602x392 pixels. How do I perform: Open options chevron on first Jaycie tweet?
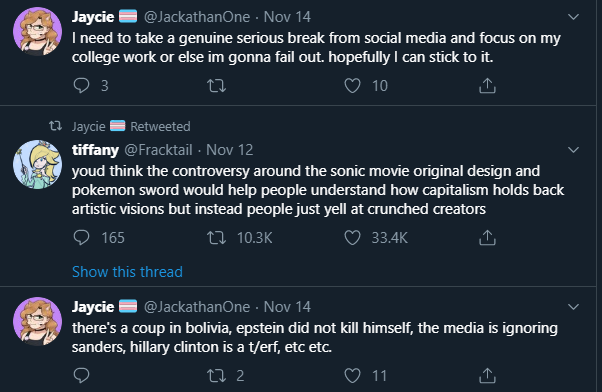pyautogui.click(x=573, y=17)
